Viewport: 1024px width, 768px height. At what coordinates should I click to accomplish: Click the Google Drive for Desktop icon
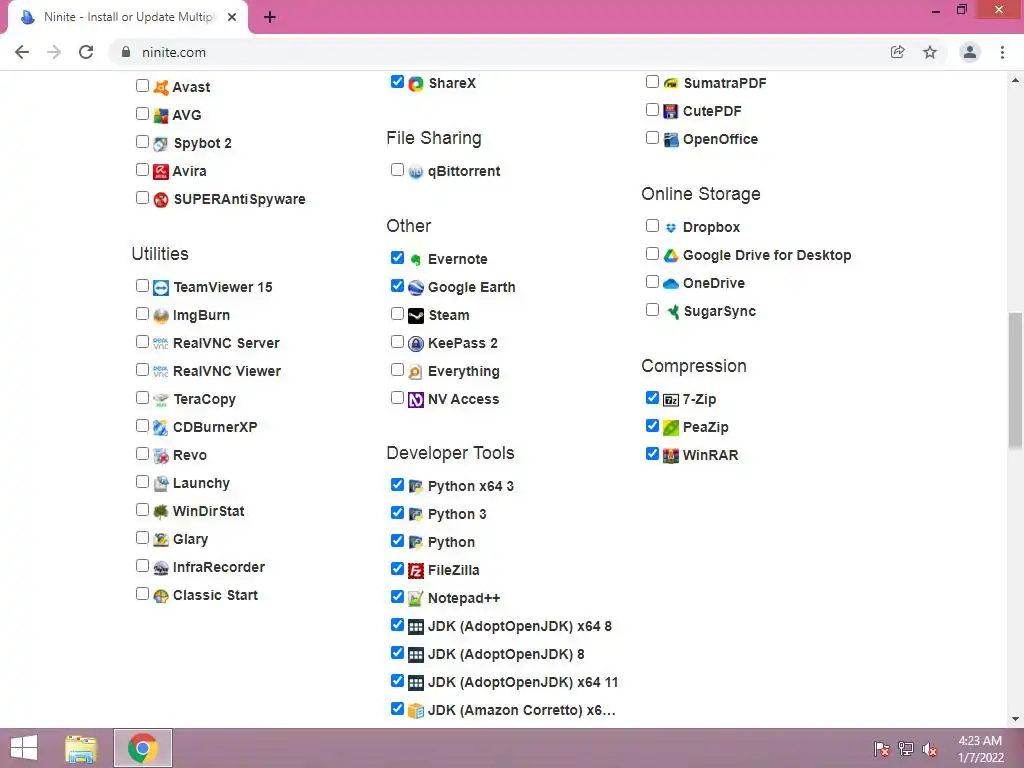[x=671, y=255]
